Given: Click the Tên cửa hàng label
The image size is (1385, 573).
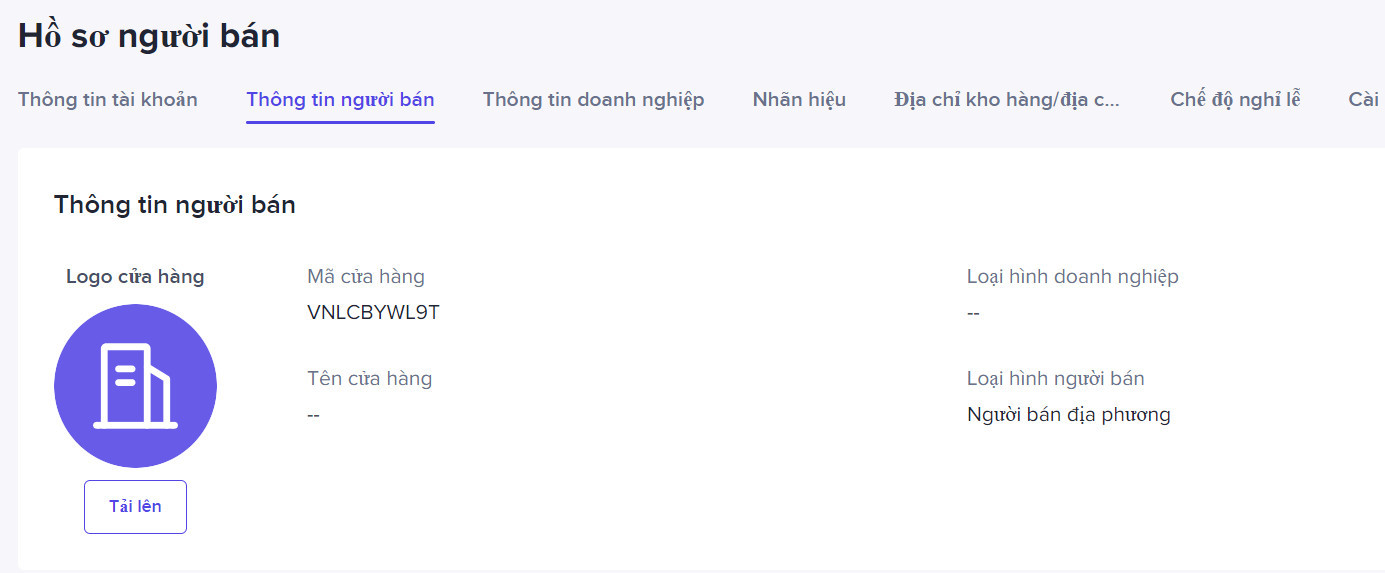Looking at the screenshot, I should (370, 379).
